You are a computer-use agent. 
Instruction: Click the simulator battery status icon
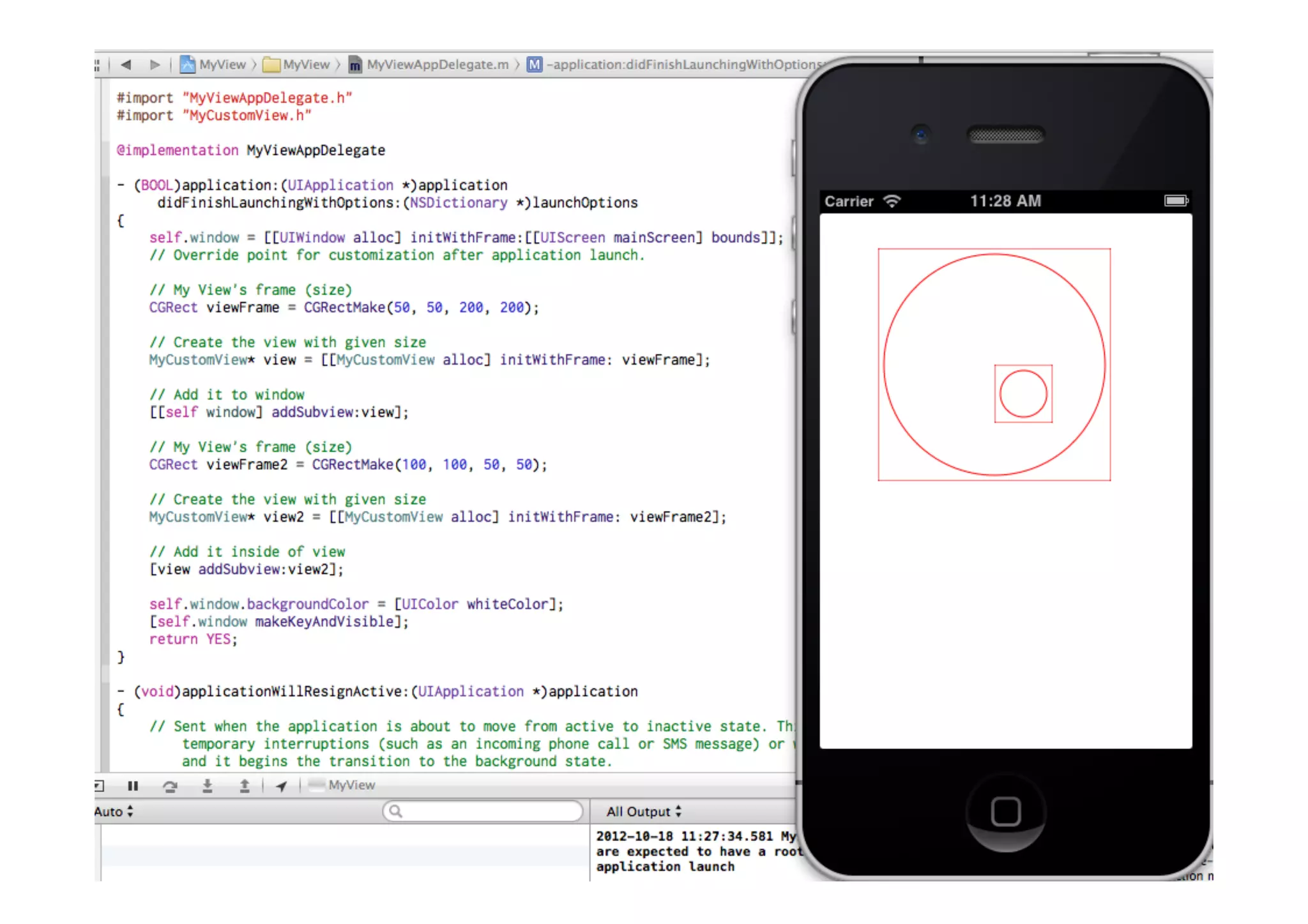click(x=1175, y=201)
